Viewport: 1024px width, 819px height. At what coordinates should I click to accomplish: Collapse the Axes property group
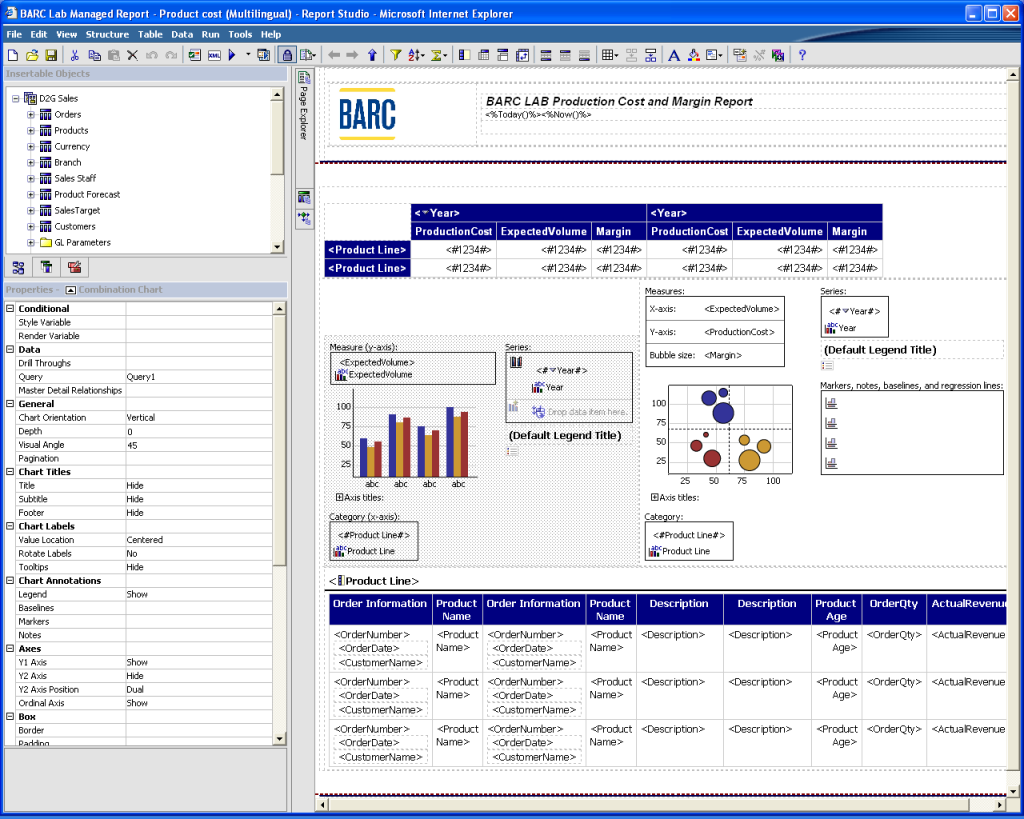click(x=10, y=649)
